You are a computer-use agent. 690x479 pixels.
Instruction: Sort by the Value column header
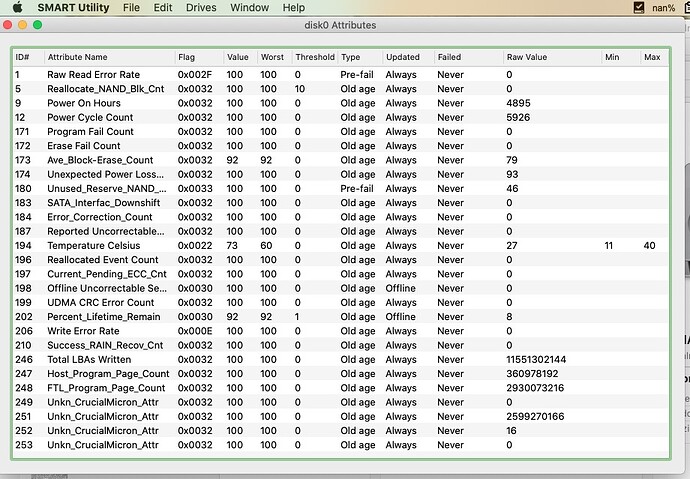coord(241,57)
